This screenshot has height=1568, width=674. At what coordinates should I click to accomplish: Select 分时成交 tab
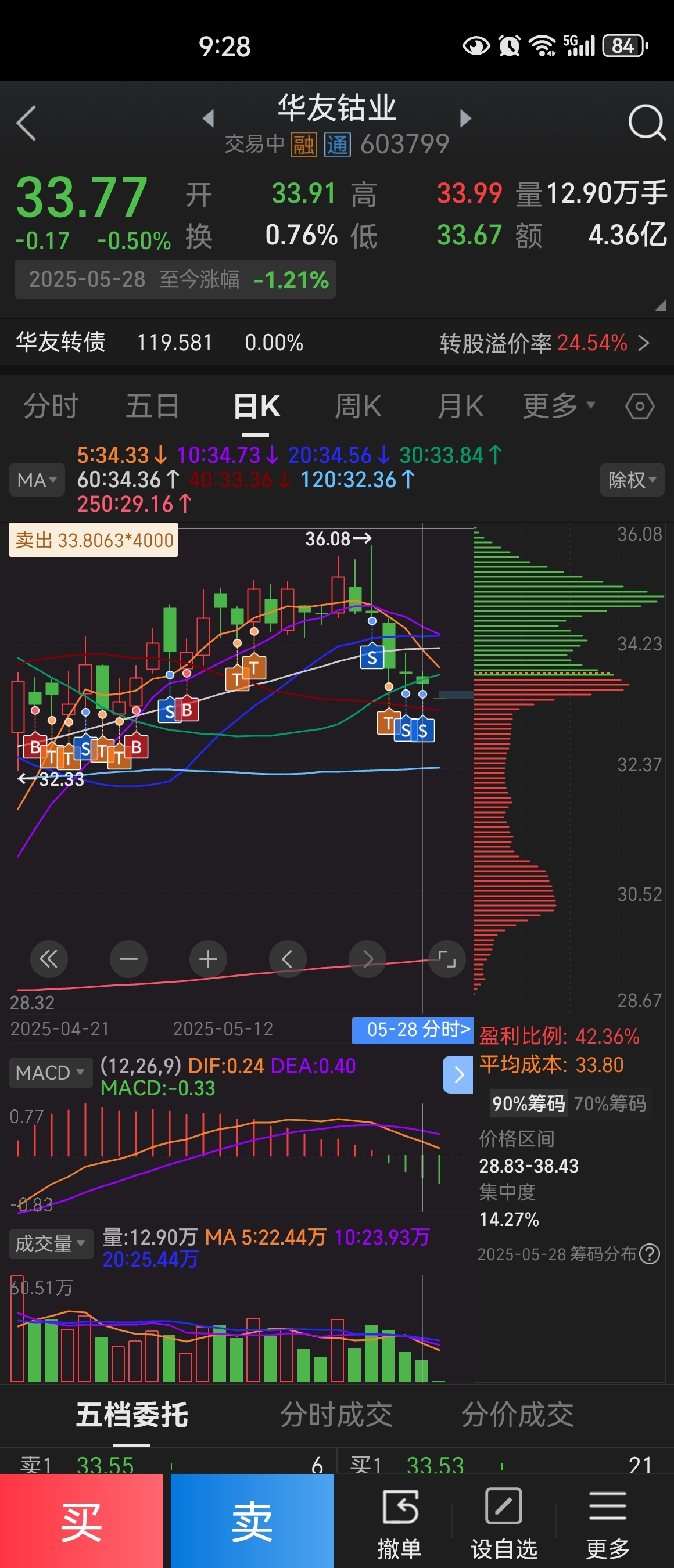click(336, 1415)
